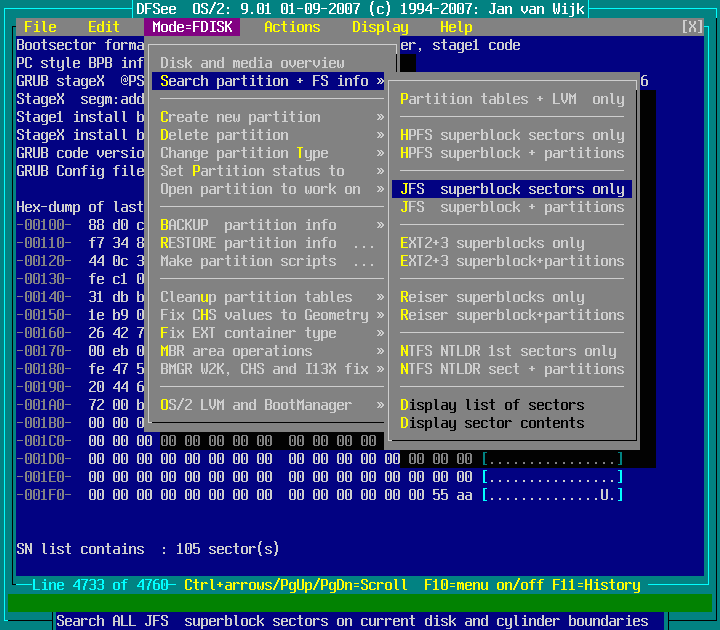Select NTFS NTLDR 1st sectors only
Image resolution: width=720 pixels, height=630 pixels.
click(508, 351)
